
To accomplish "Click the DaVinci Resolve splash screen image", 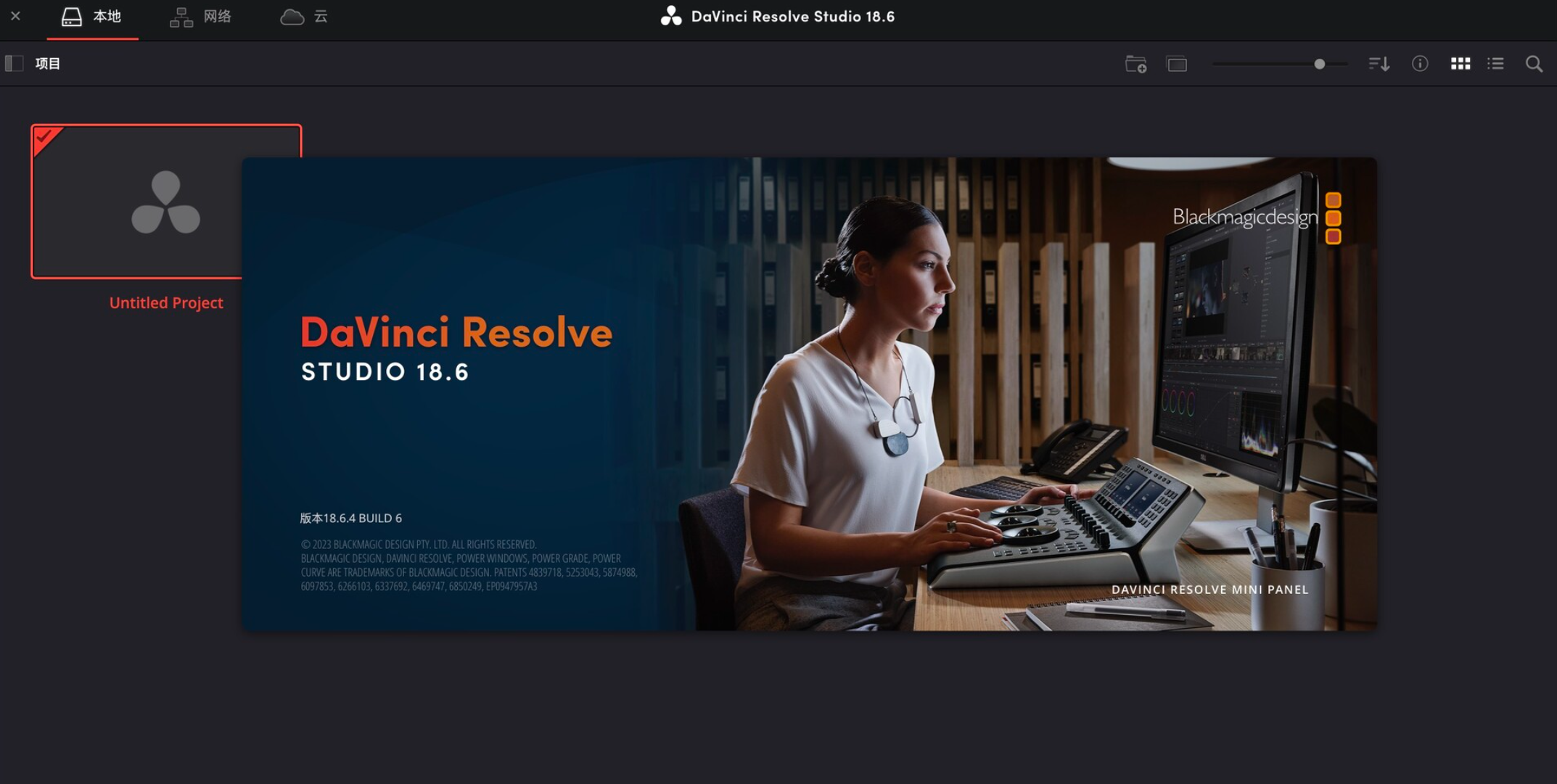I will click(x=809, y=394).
